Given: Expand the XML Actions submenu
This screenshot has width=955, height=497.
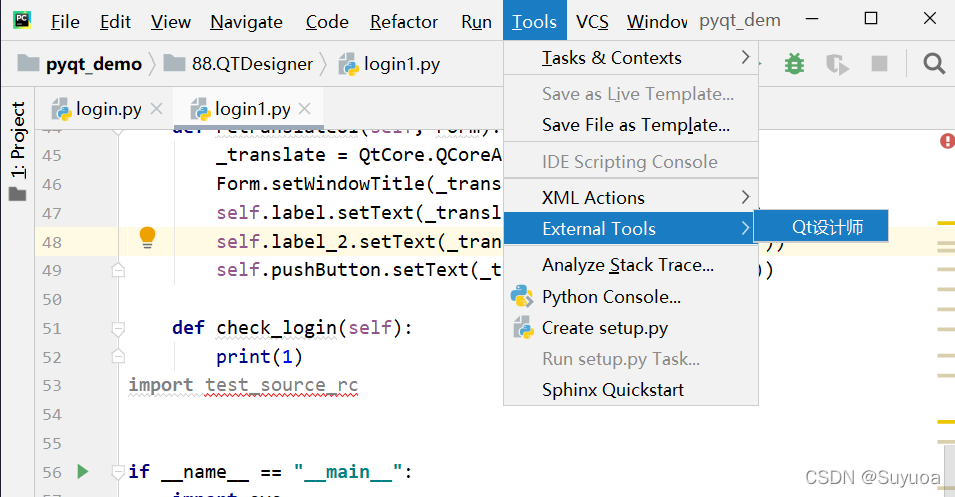Looking at the screenshot, I should (630, 197).
